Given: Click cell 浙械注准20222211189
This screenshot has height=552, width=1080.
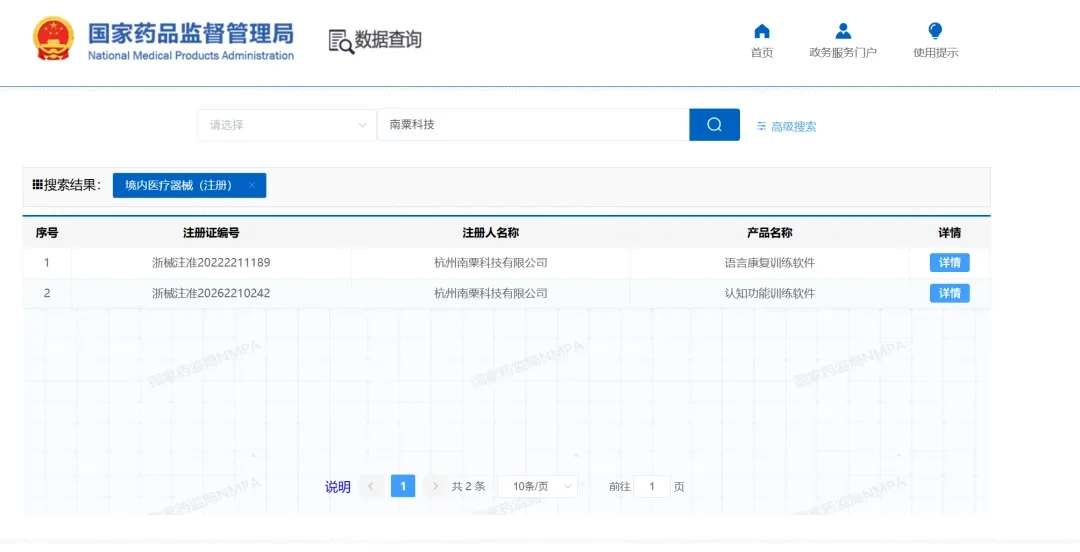Looking at the screenshot, I should click(x=211, y=263).
